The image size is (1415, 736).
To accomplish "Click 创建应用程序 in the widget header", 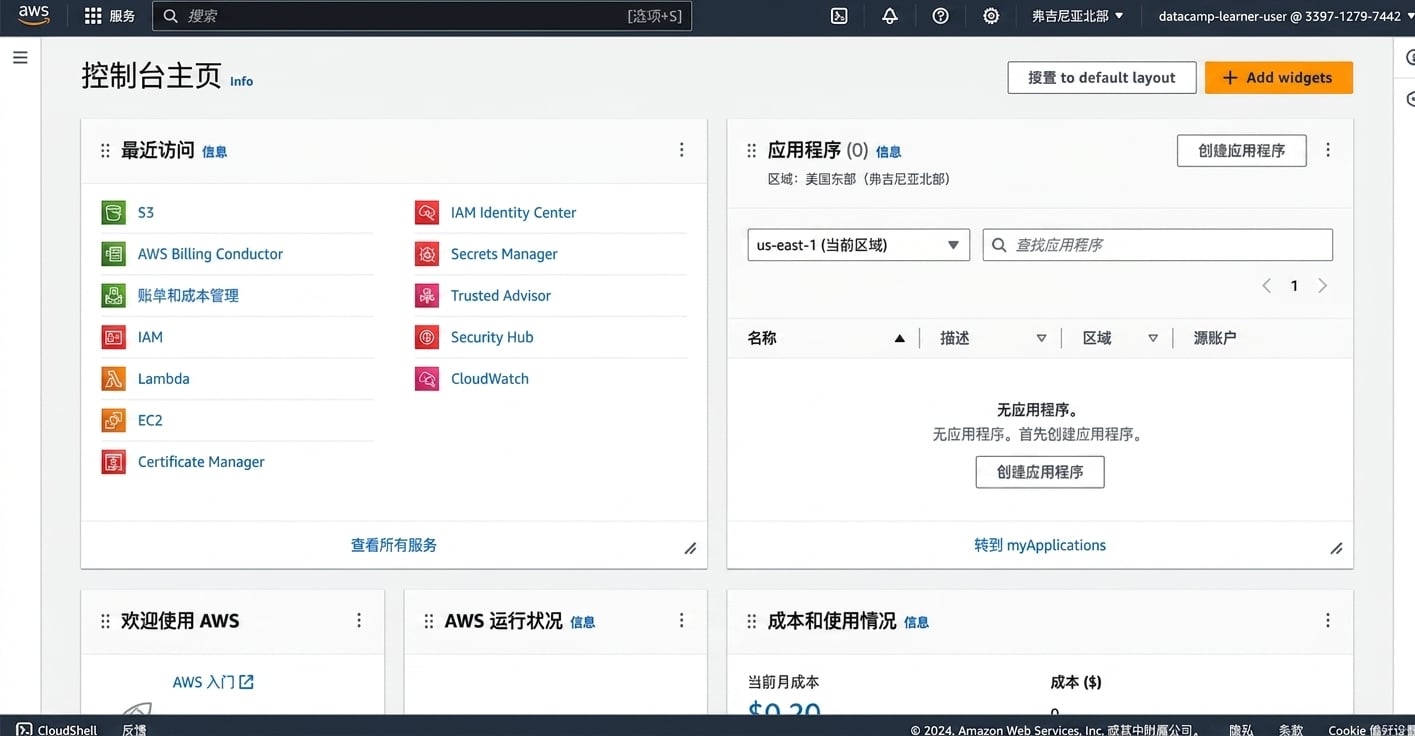I will (1242, 150).
